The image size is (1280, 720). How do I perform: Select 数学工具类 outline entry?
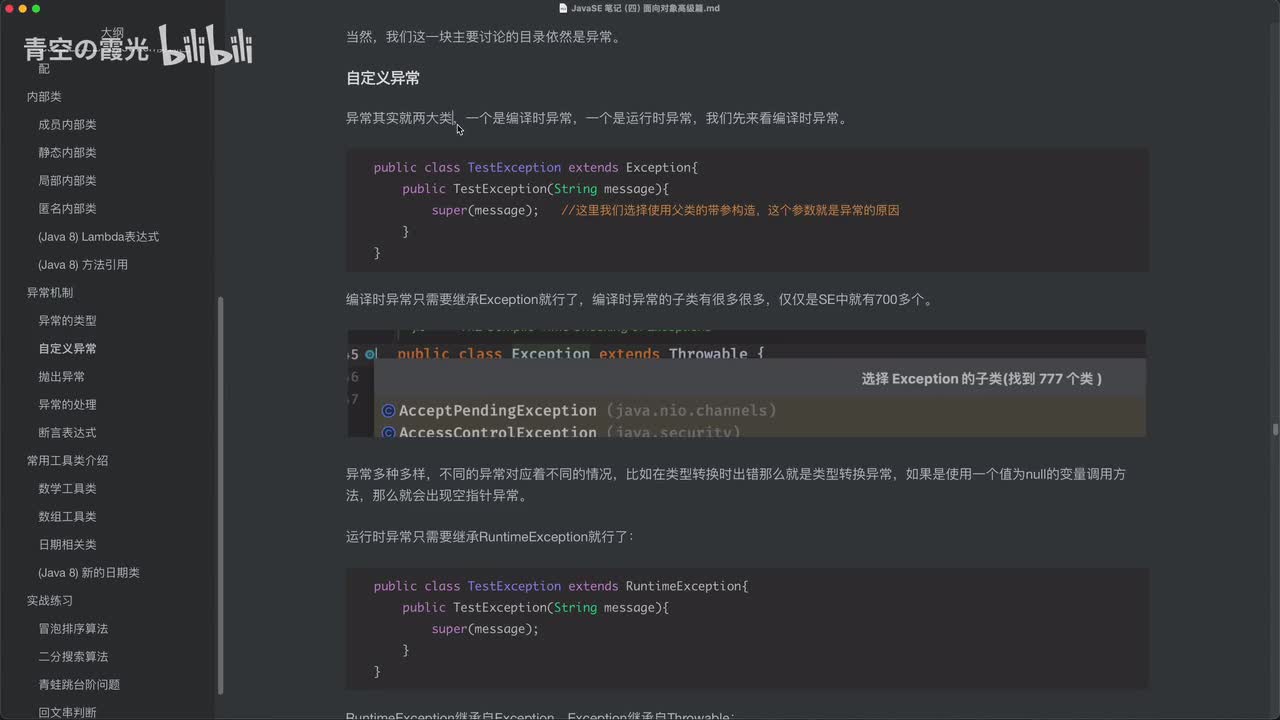pyautogui.click(x=67, y=489)
